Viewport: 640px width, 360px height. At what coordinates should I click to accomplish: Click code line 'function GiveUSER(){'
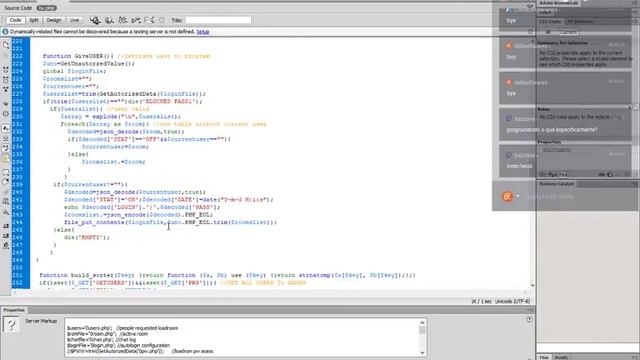78,56
